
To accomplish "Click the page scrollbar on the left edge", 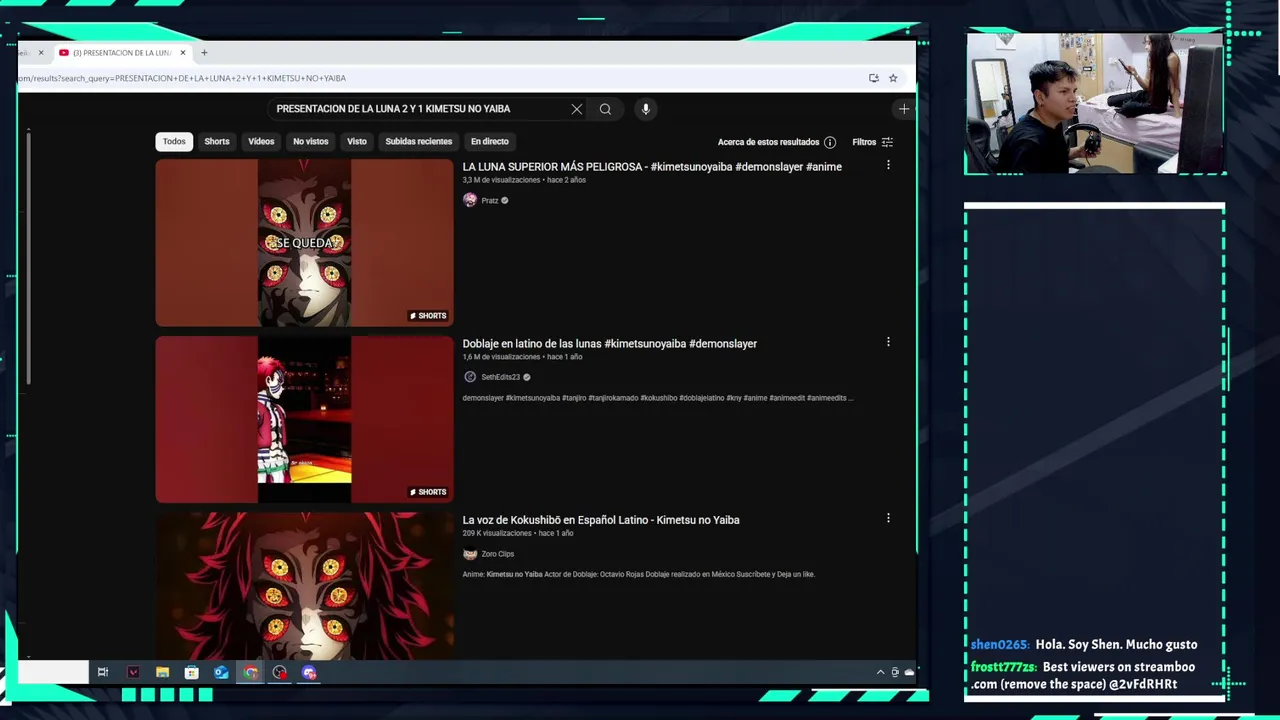I will pyautogui.click(x=28, y=258).
